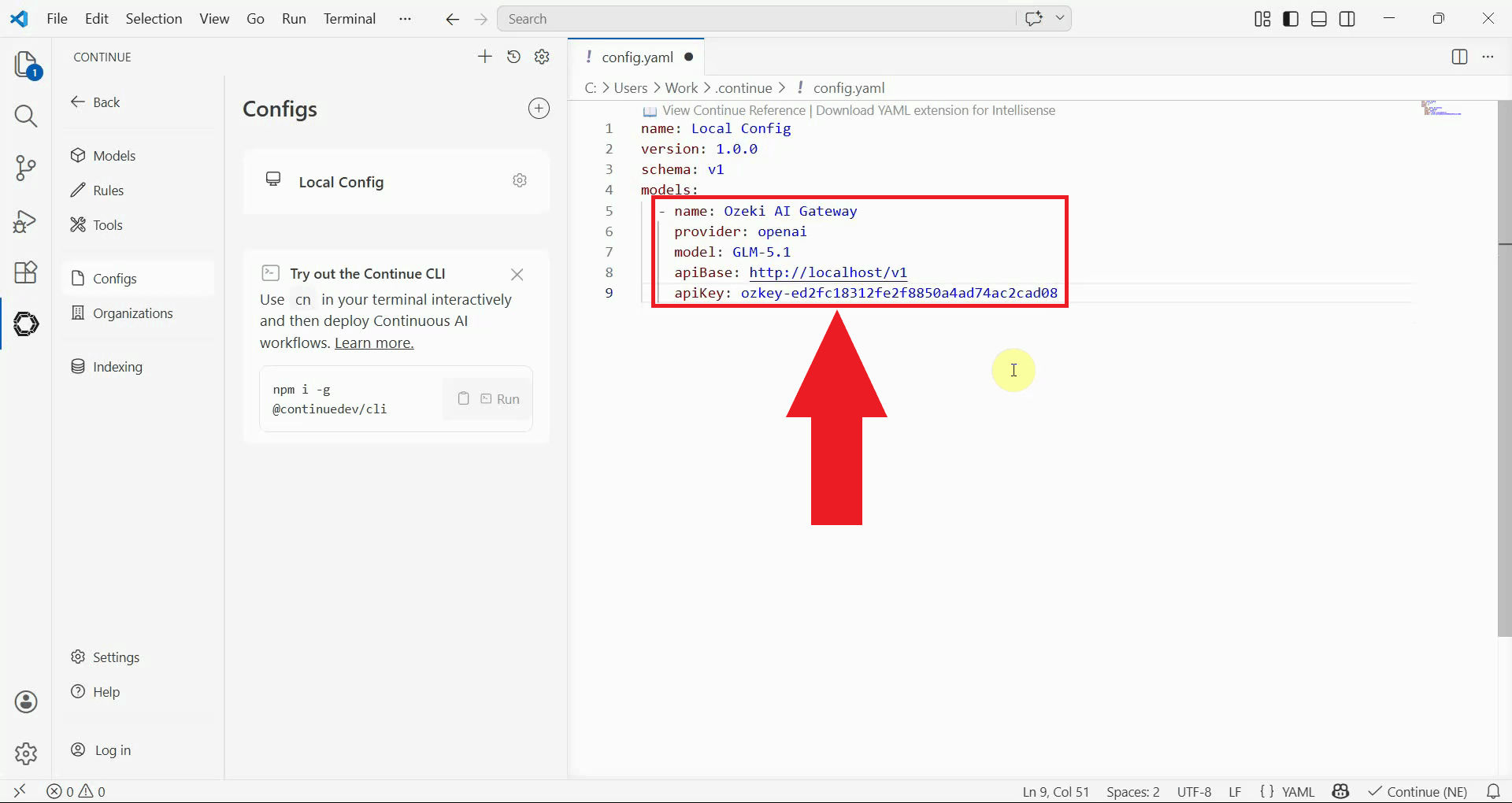Start a new Continue session with the plus icon

(x=485, y=57)
